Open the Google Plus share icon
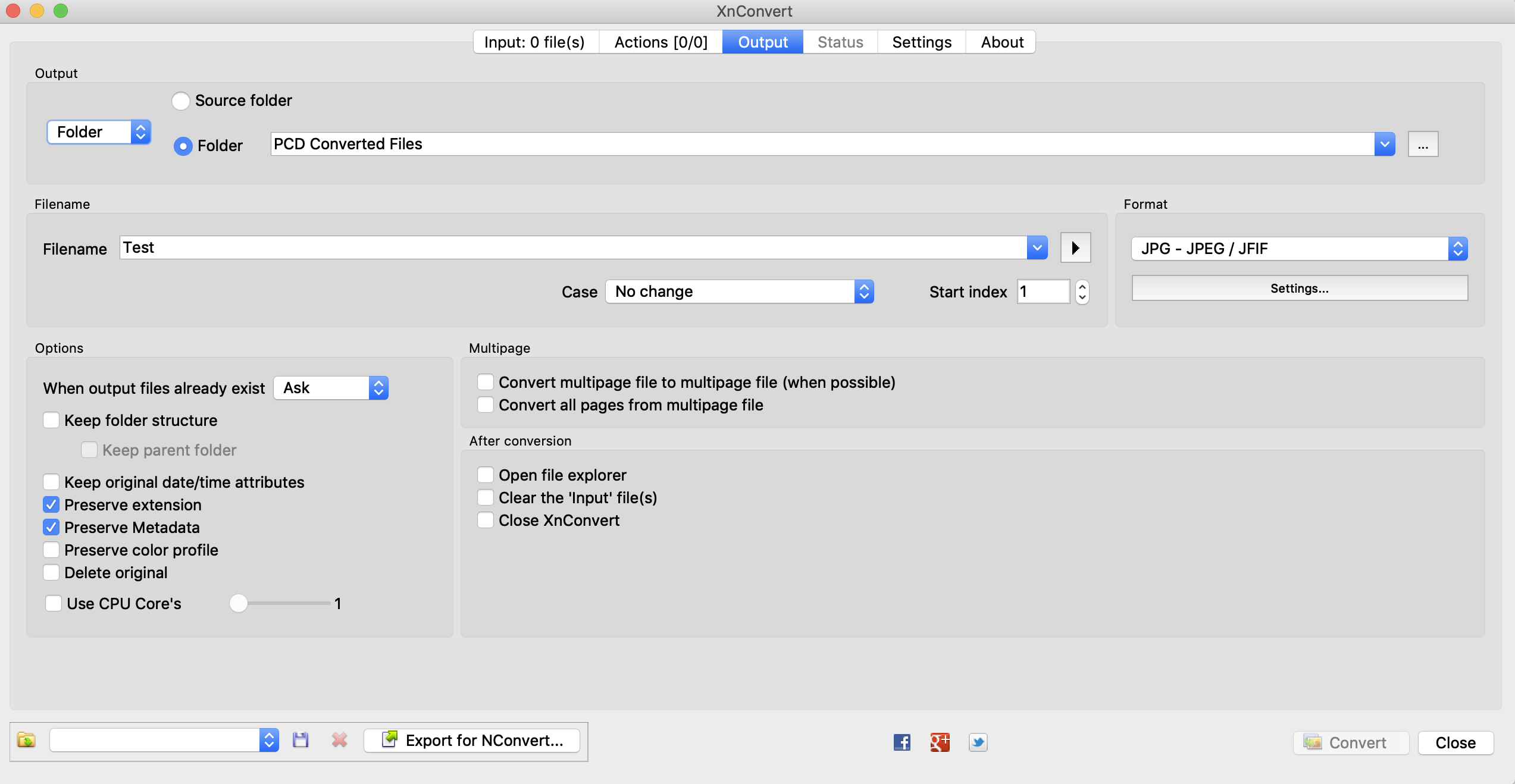The width and height of the screenshot is (1515, 784). coord(940,742)
